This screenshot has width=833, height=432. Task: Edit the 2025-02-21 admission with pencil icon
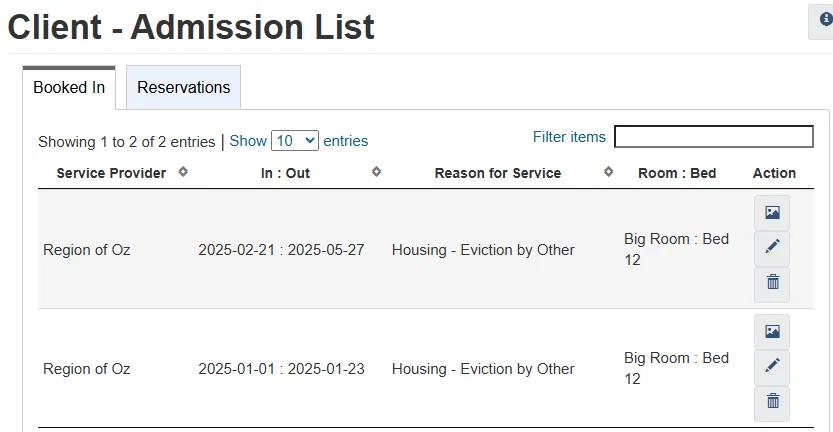click(x=772, y=249)
